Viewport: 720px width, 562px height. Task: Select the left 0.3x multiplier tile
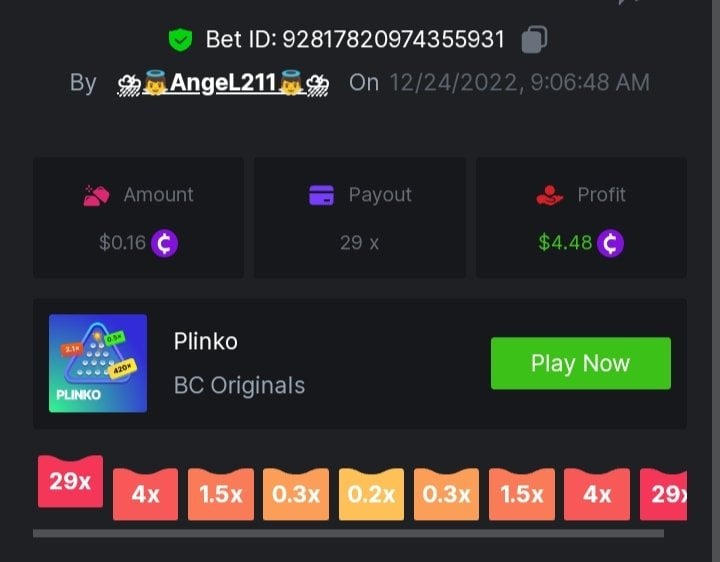296,494
